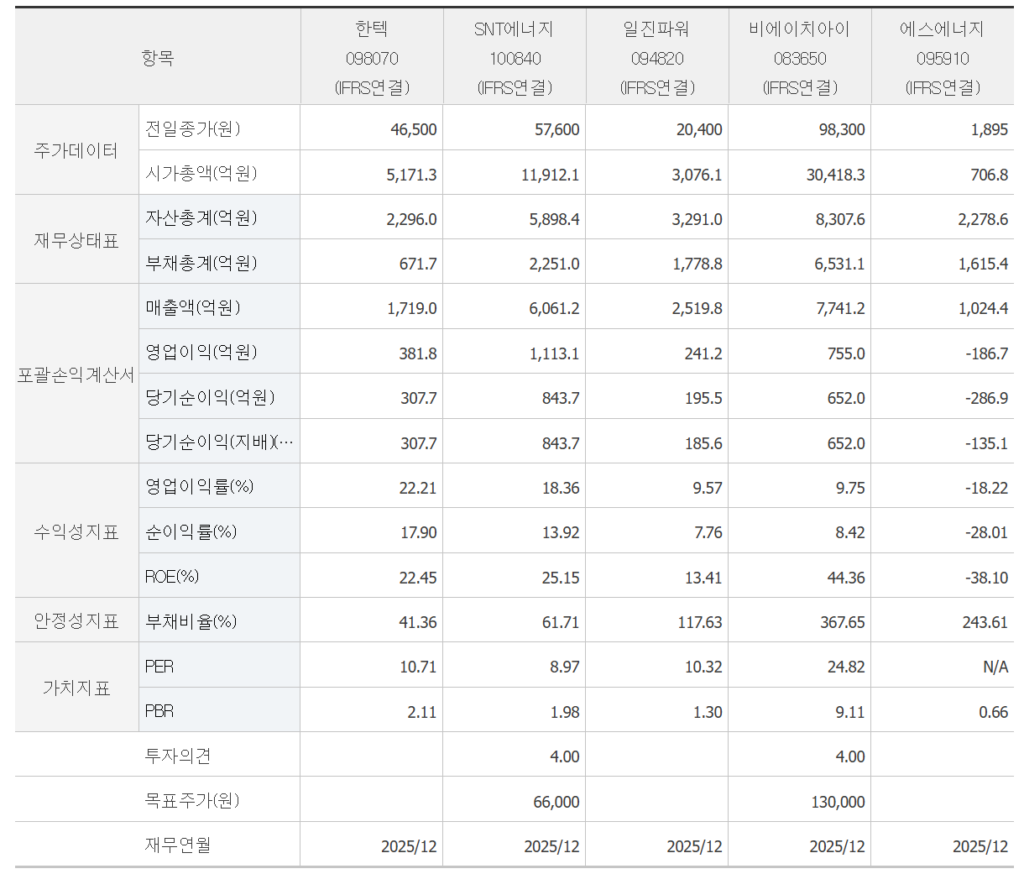
Task: Click the 투자의견 row label
Action: (178, 756)
